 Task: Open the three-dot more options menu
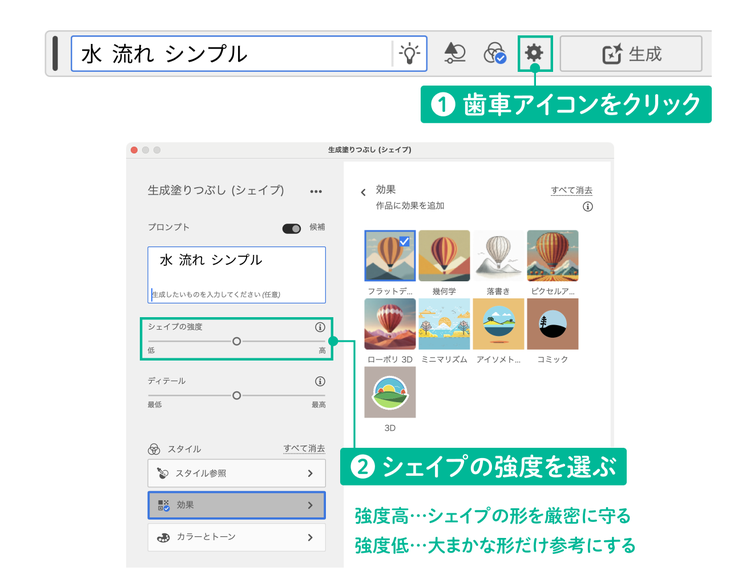[316, 191]
